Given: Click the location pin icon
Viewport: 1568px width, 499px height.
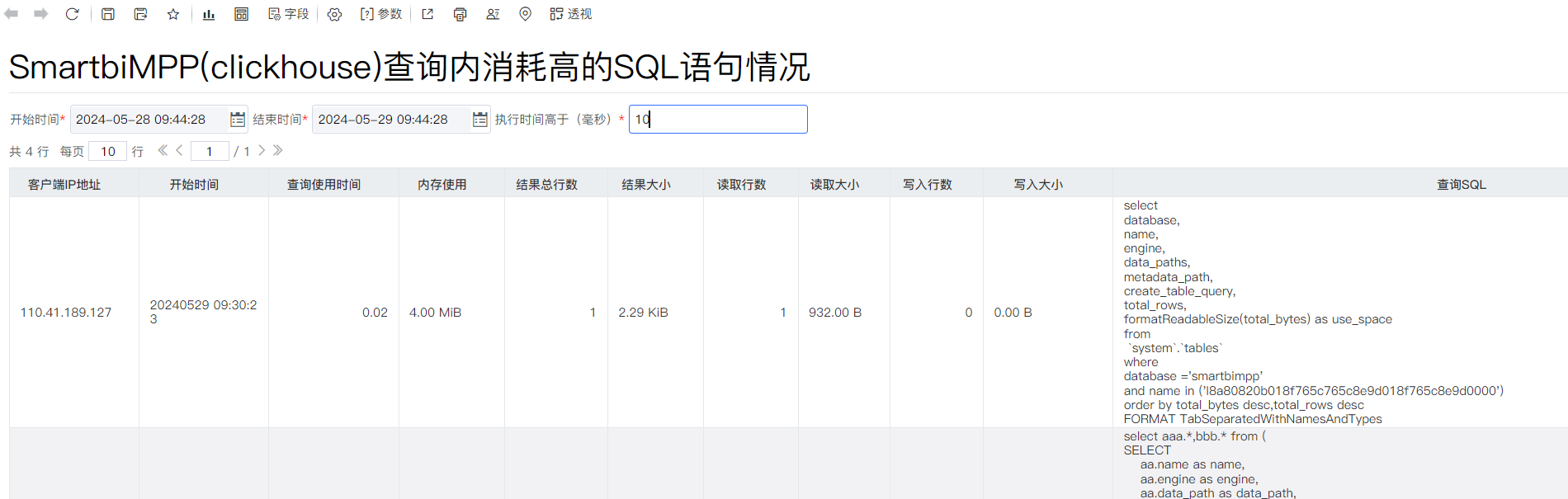Looking at the screenshot, I should pos(525,14).
